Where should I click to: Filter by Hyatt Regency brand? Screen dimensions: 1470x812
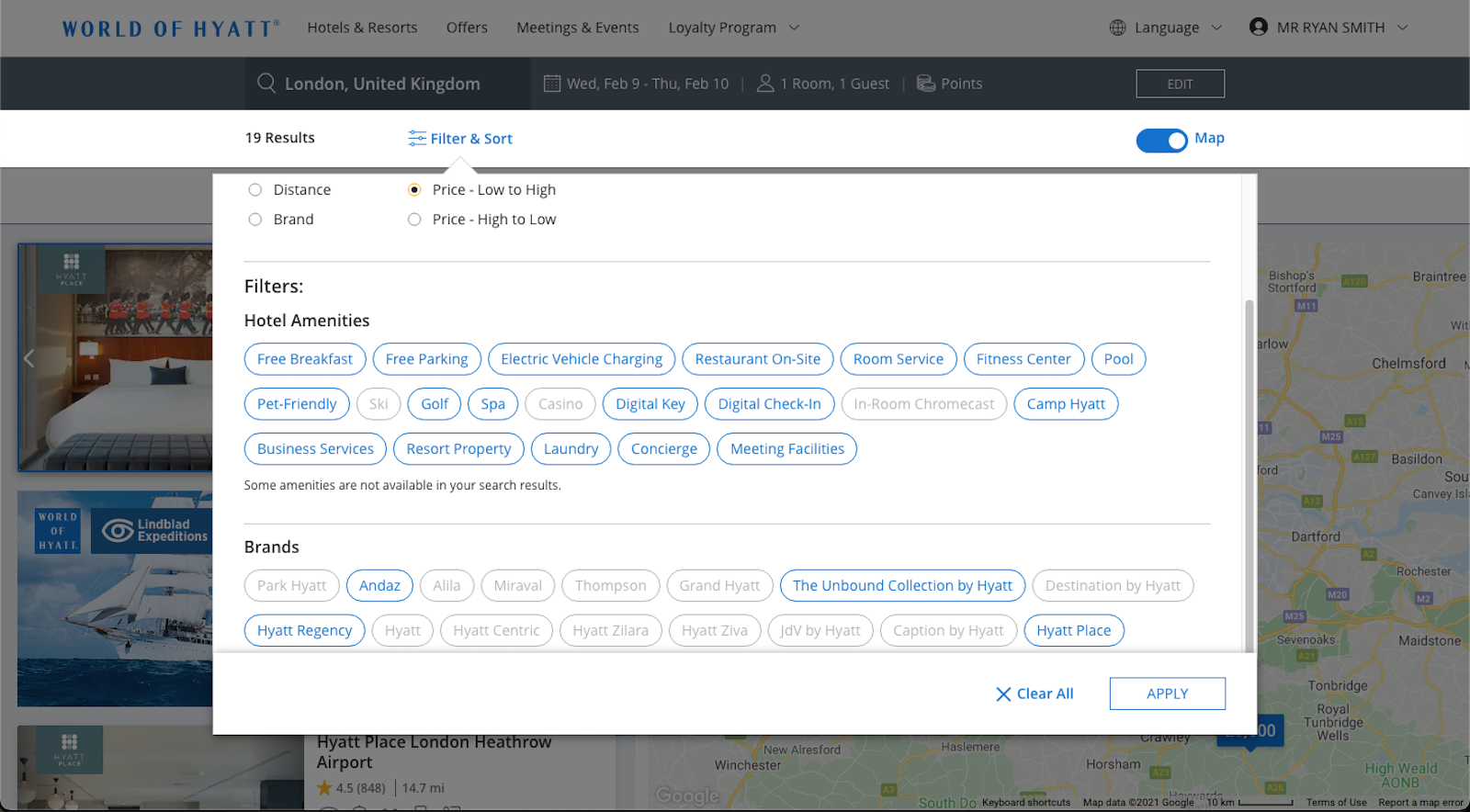pos(304,631)
